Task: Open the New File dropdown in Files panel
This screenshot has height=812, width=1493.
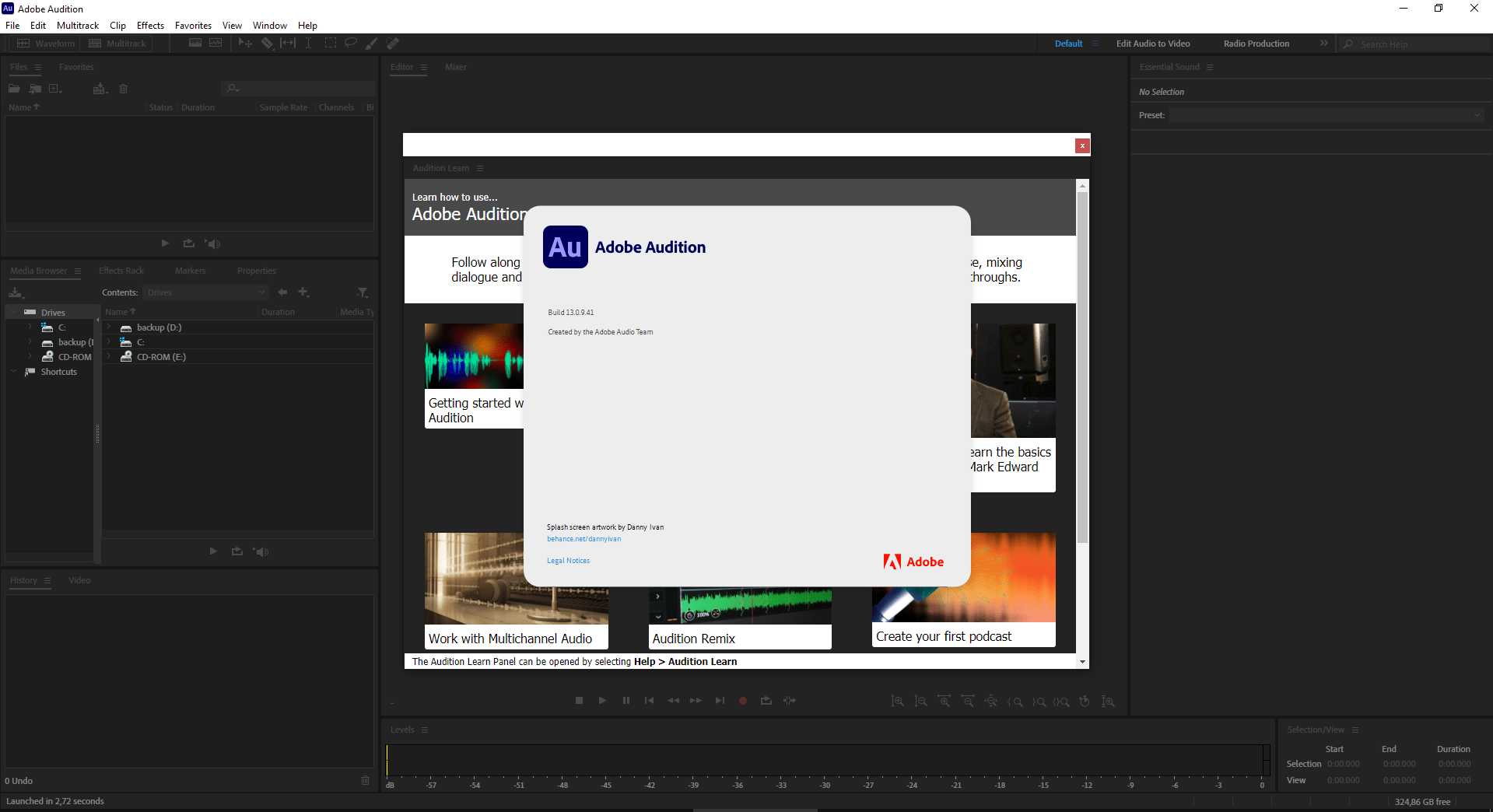Action: 55,89
